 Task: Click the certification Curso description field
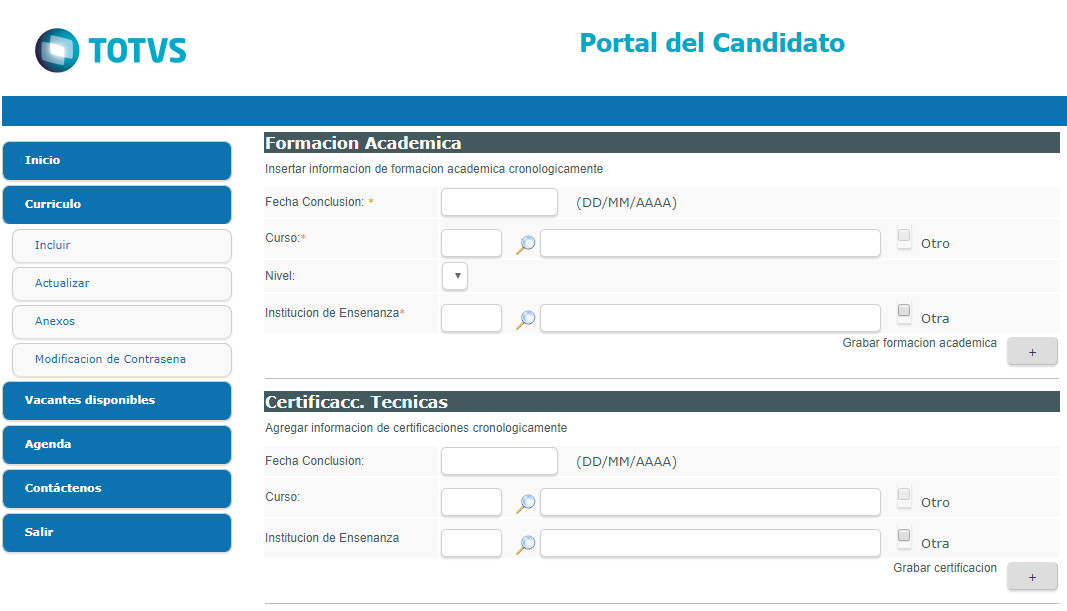pyautogui.click(x=710, y=502)
